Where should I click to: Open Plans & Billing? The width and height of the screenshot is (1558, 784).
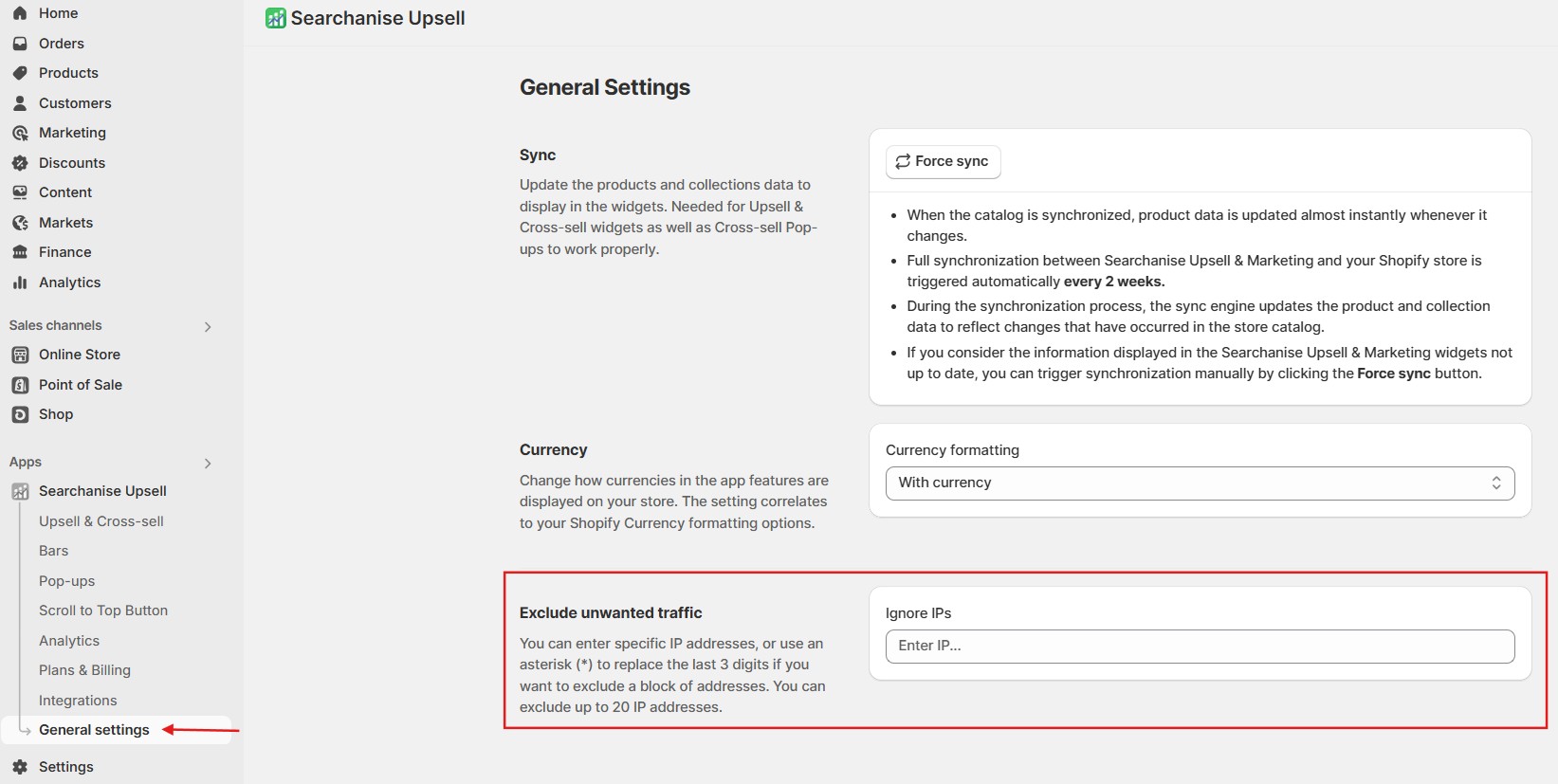pyautogui.click(x=84, y=670)
